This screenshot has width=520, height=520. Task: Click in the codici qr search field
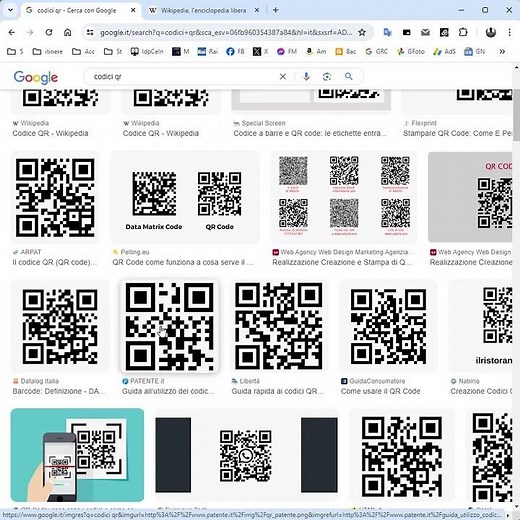pyautogui.click(x=183, y=77)
